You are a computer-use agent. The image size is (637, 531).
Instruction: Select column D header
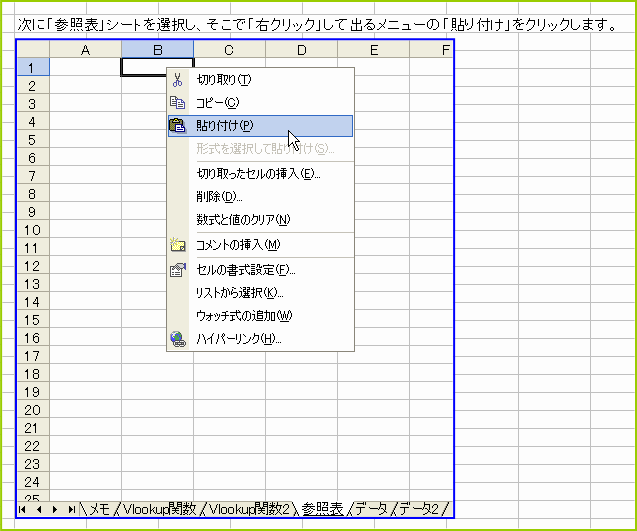tap(301, 50)
